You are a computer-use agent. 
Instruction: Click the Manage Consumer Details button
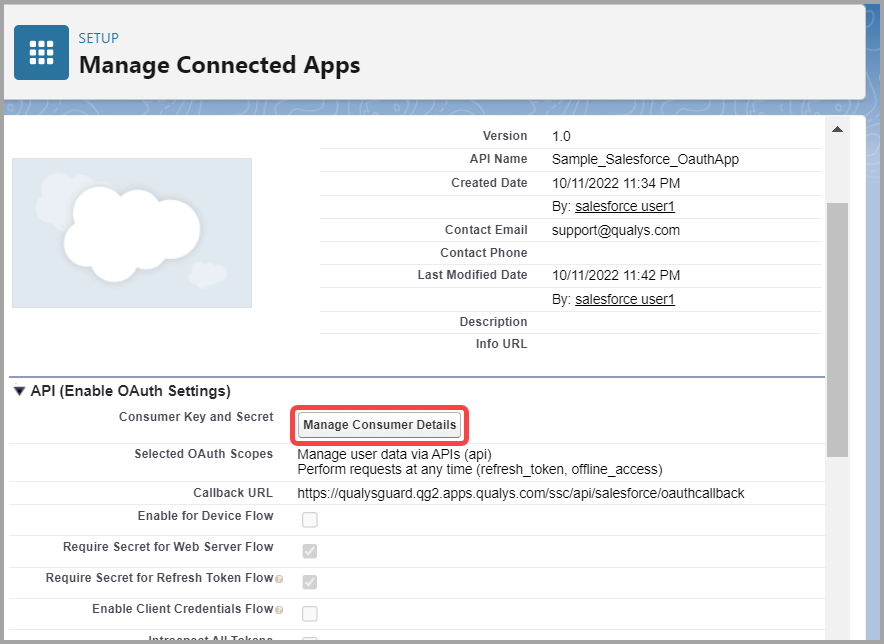point(379,425)
